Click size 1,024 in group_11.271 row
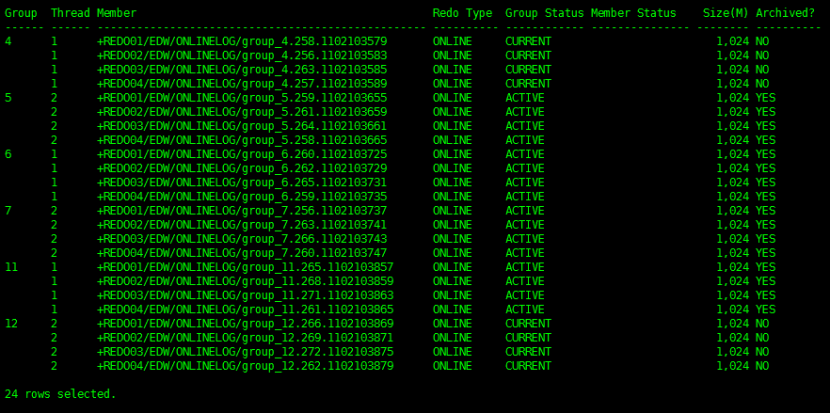Screen dimensions: 830x413 (x=733, y=295)
